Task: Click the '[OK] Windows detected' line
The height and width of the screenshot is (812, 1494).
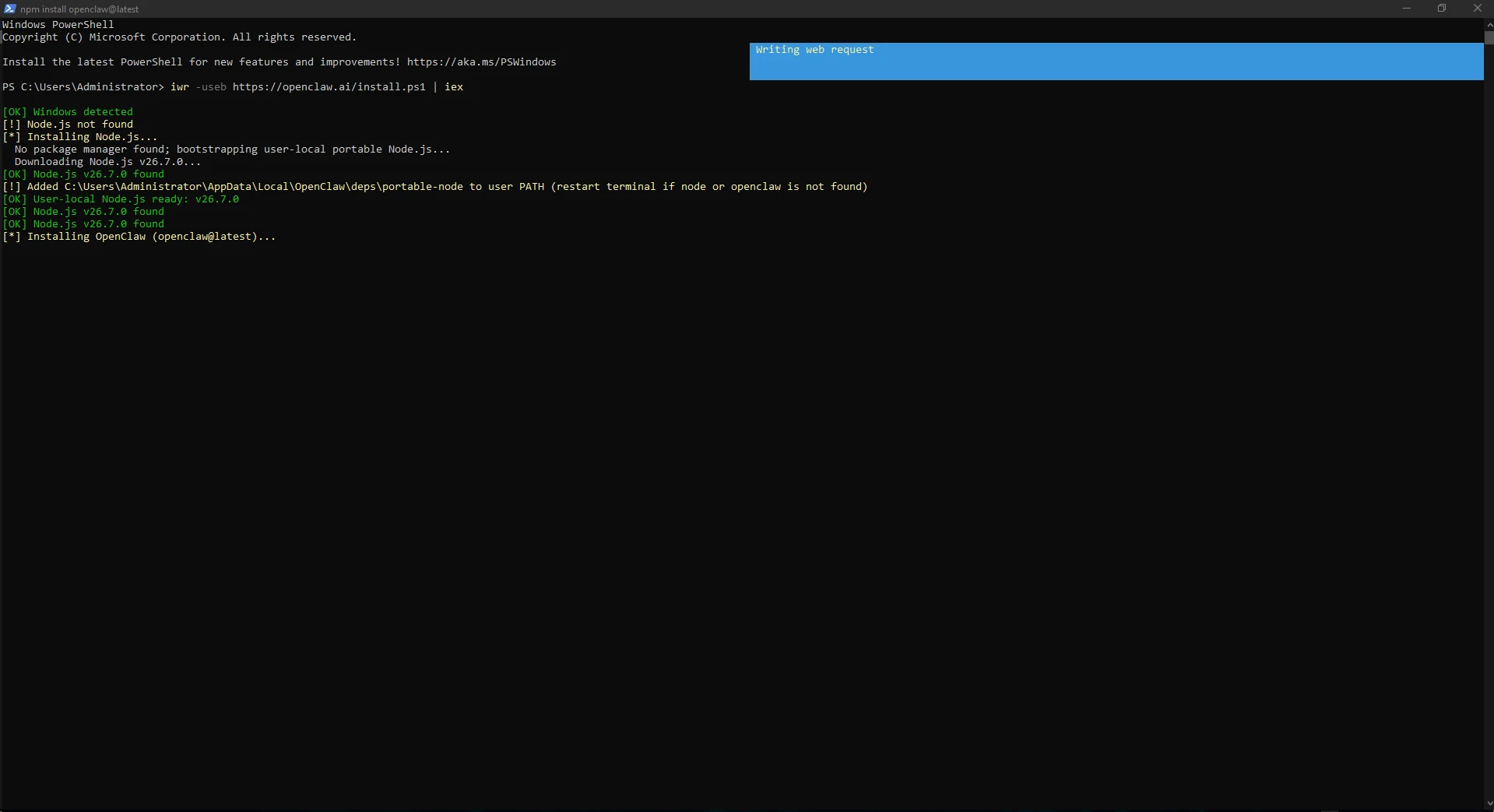Action: [x=68, y=112]
